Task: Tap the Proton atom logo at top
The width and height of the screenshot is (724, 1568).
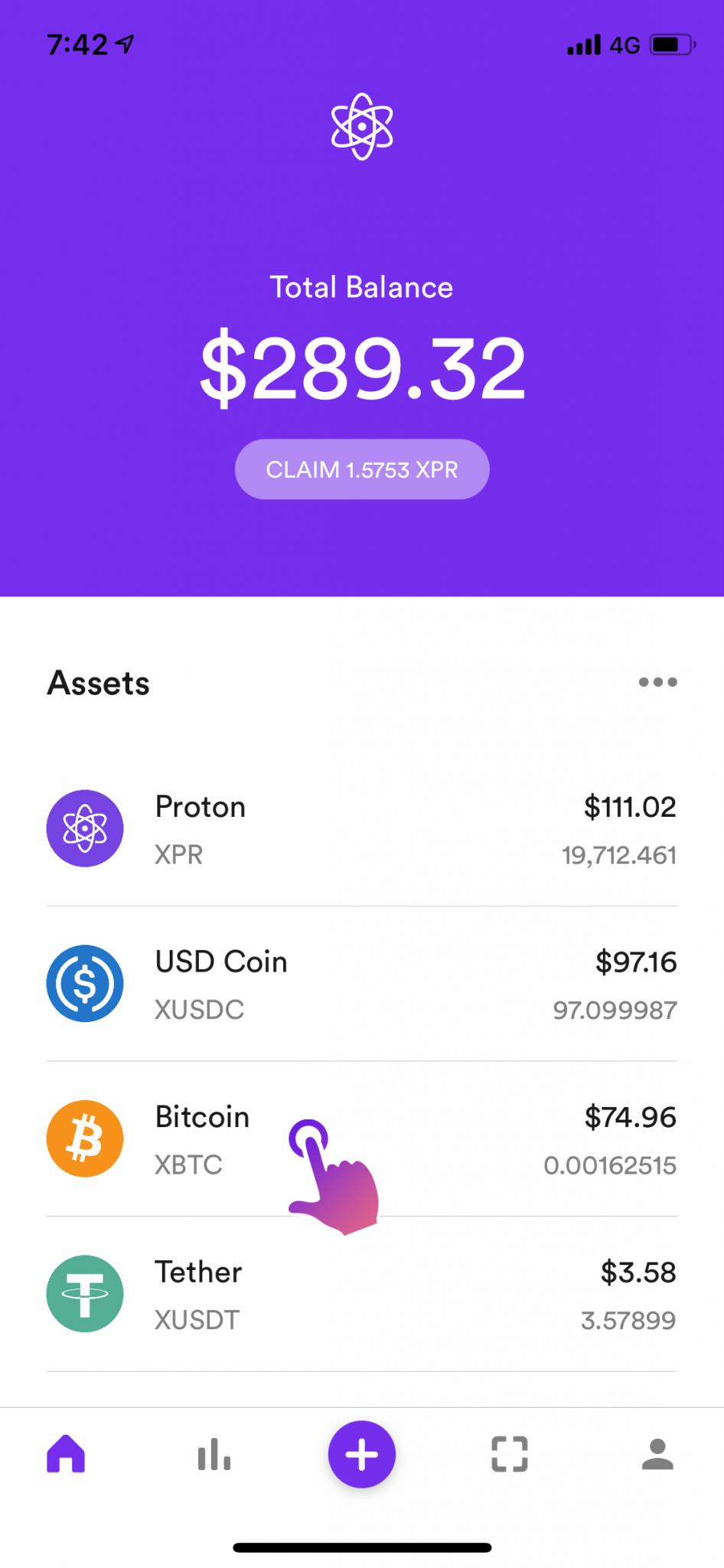Action: (362, 126)
